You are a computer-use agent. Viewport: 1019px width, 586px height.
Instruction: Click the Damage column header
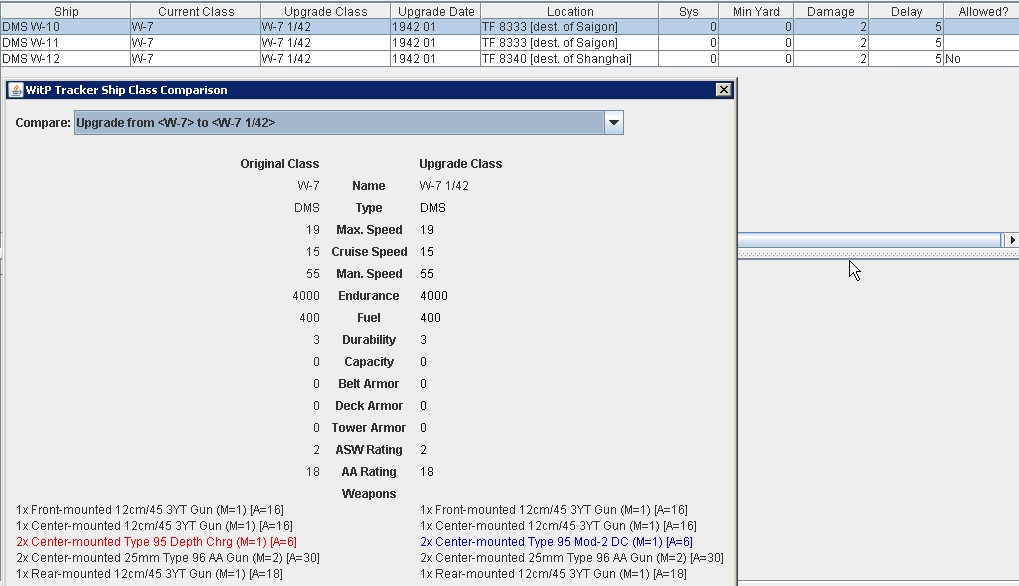pyautogui.click(x=831, y=11)
